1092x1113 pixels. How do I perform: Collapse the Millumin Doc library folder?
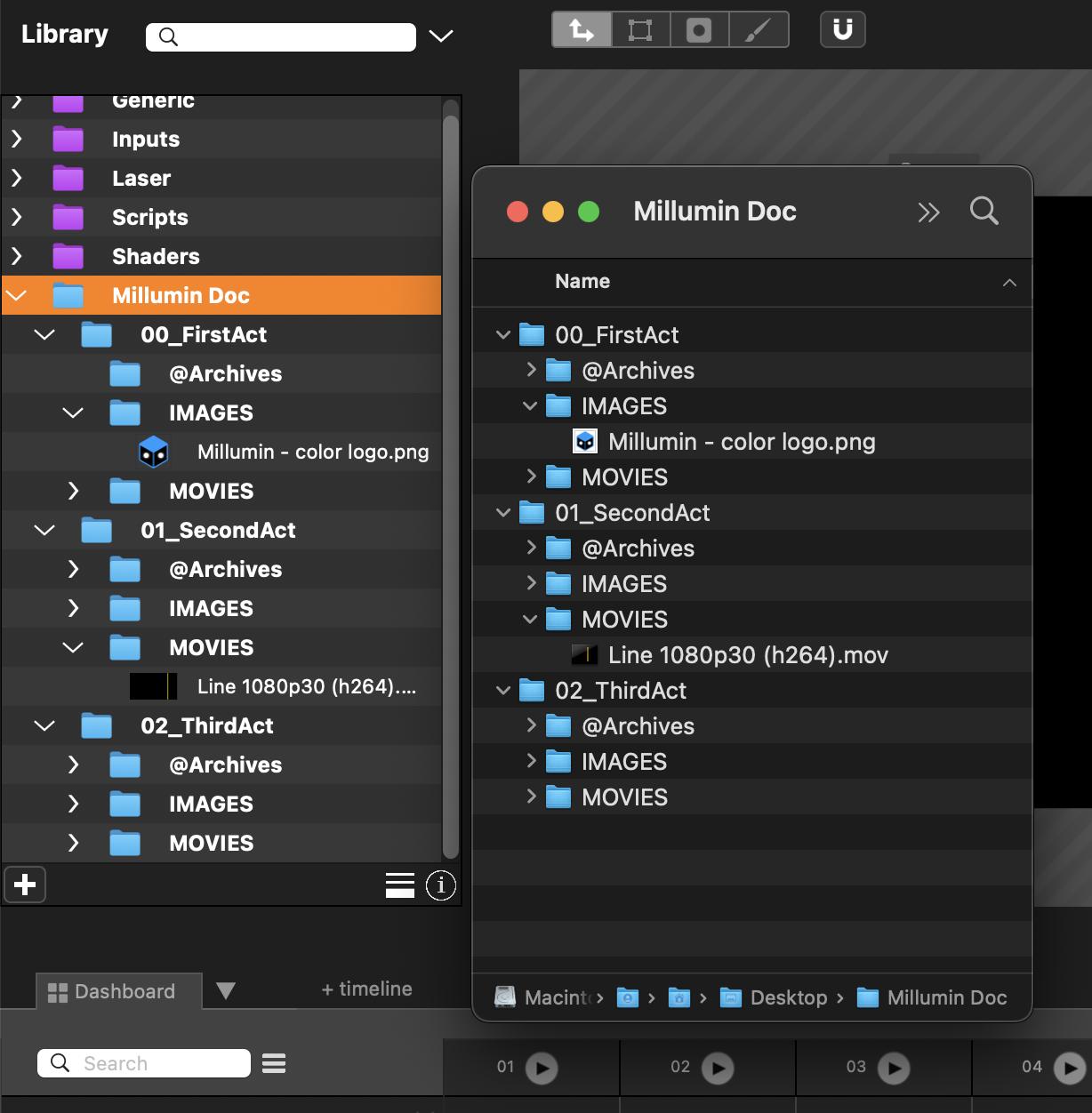[17, 295]
